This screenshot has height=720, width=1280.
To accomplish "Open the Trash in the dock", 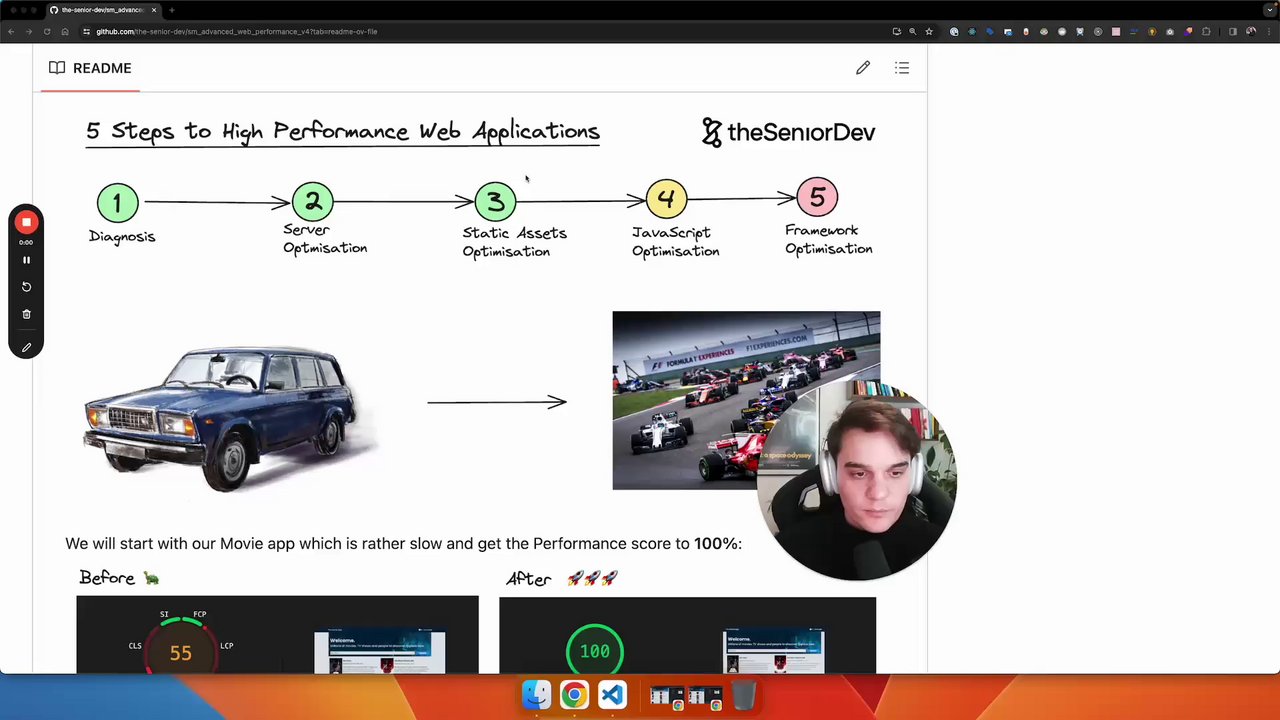I will point(744,694).
